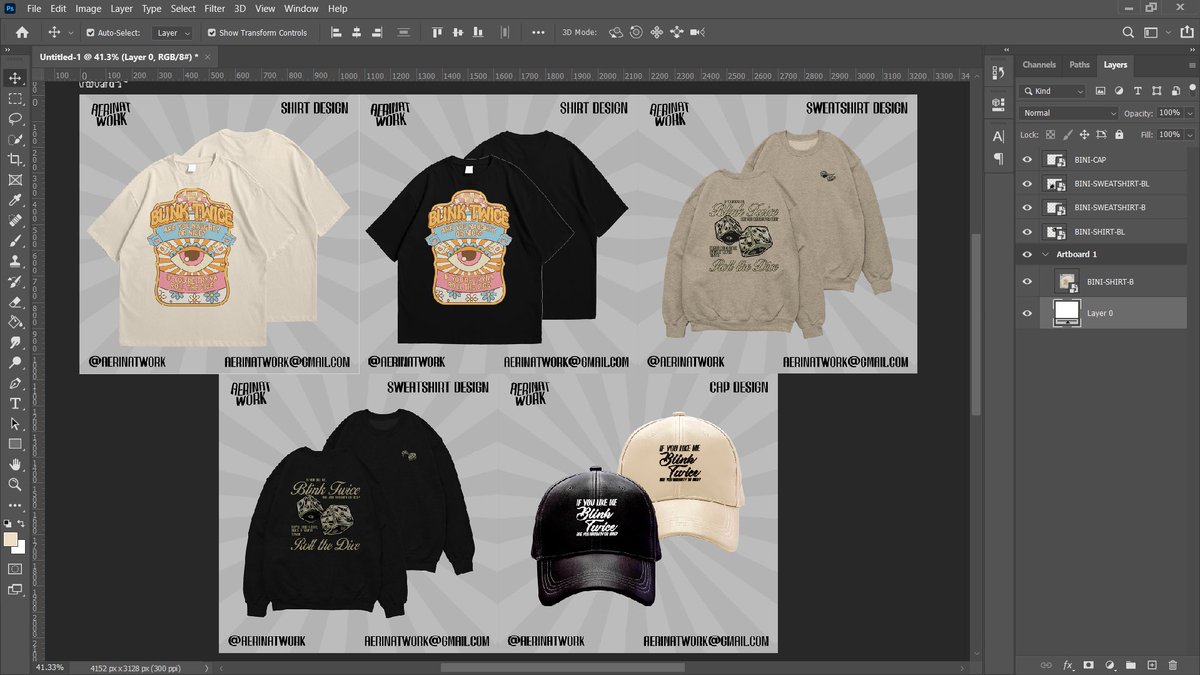Click Add layer style fx icon
The image size is (1200, 675).
click(x=1067, y=664)
